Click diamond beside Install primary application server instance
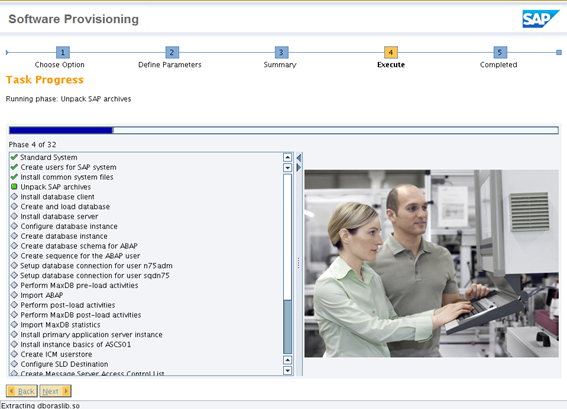Viewport: 567px width, 409px height. [14, 334]
